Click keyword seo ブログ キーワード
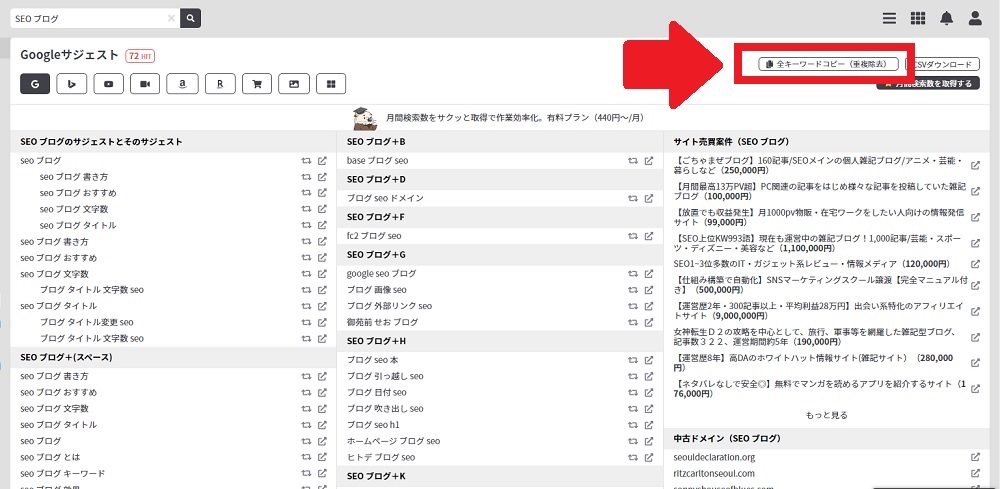The width and height of the screenshot is (1000, 489). pyautogui.click(x=62, y=474)
